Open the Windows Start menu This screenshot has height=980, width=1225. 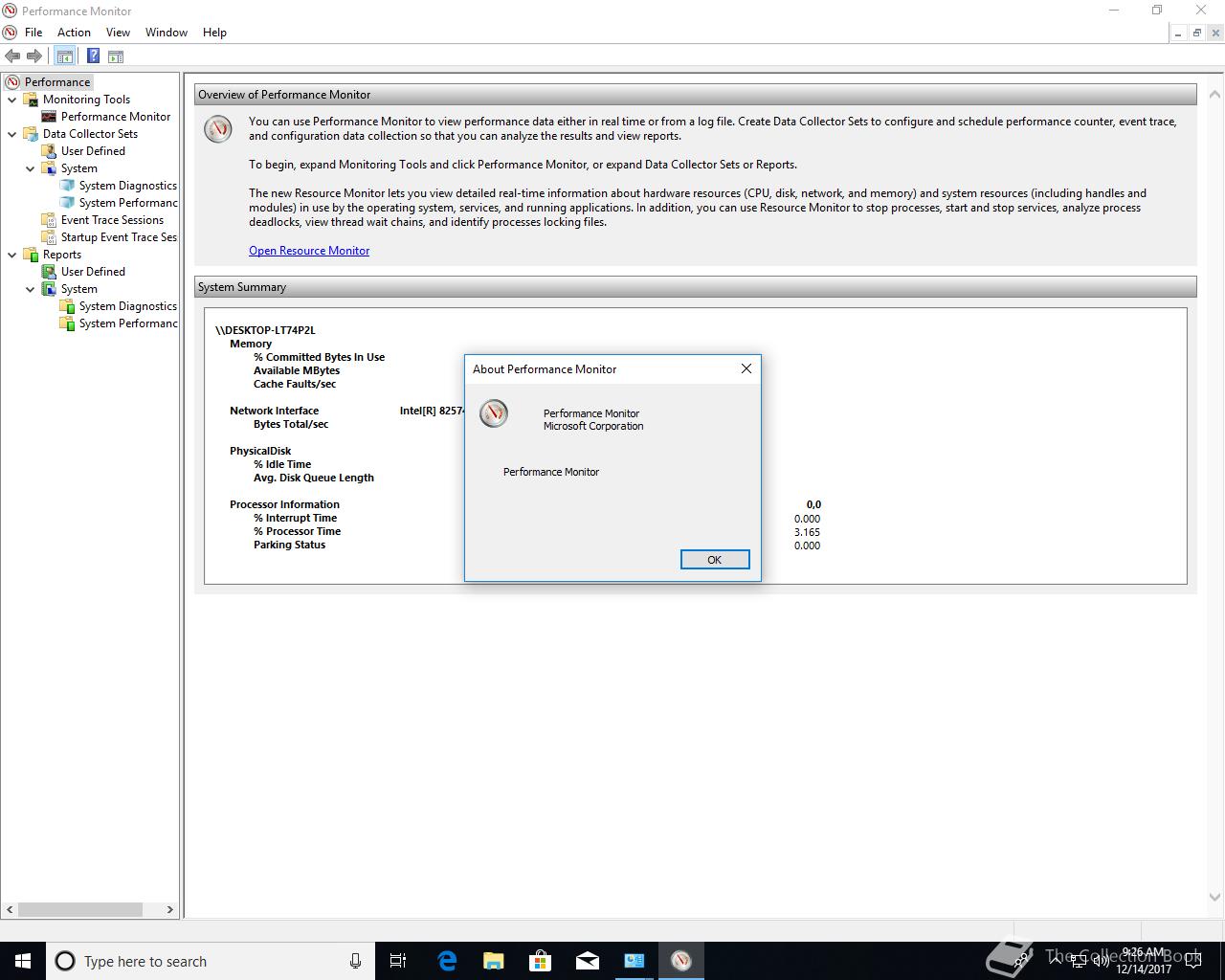(23, 961)
